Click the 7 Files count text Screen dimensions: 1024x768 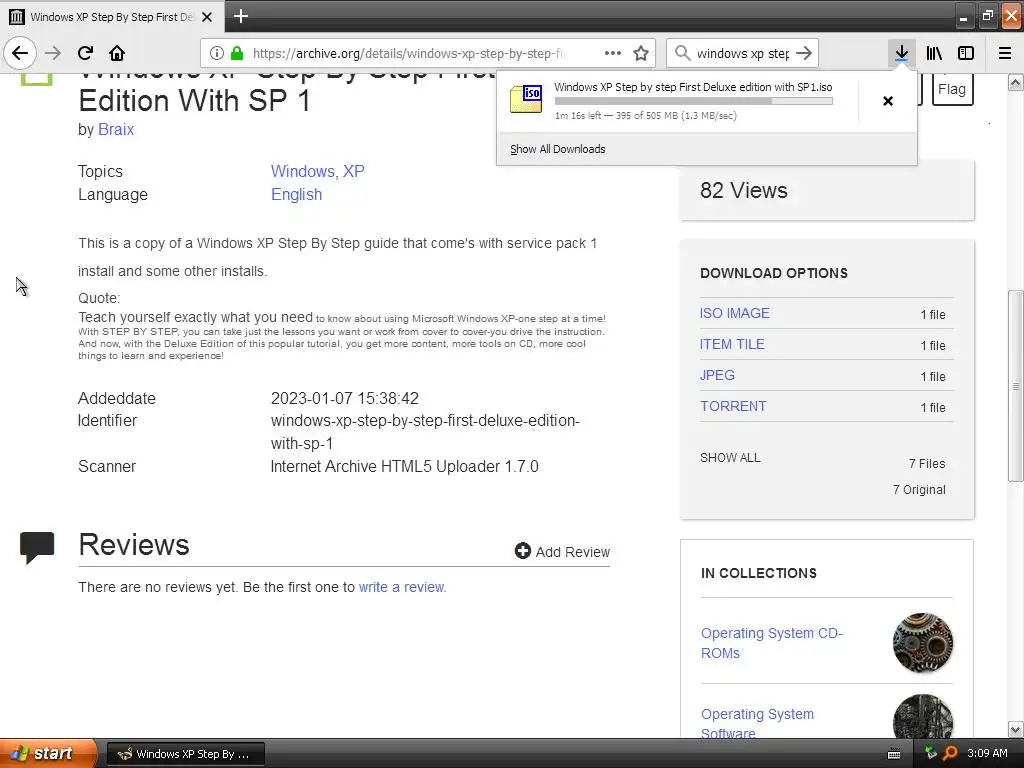point(927,463)
